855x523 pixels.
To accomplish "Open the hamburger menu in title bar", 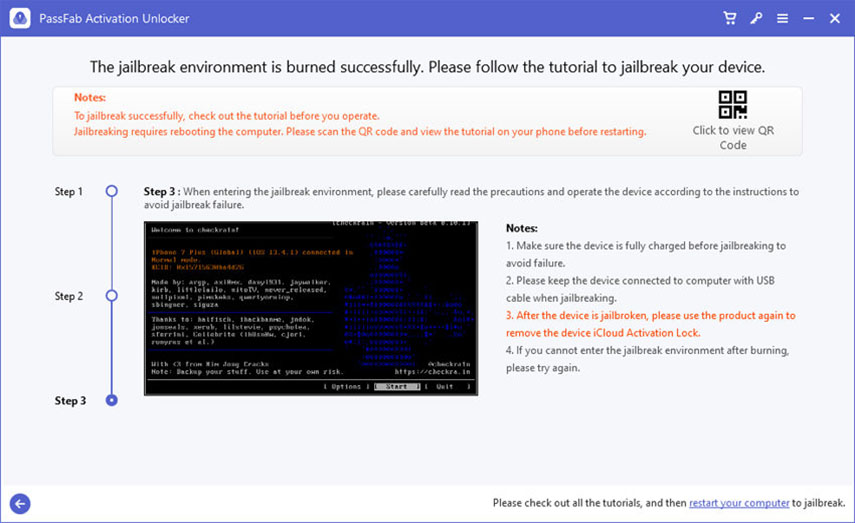I will click(782, 18).
